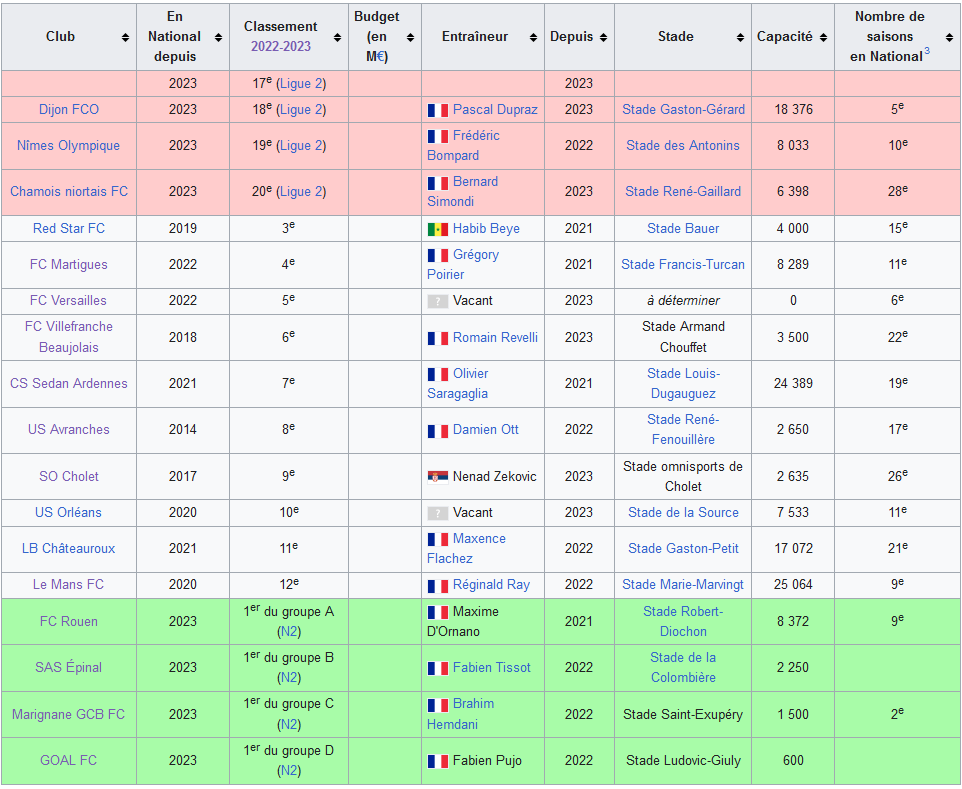Open CS Sedan Ardennes link
Viewport: 962px width, 789px height.
point(69,383)
